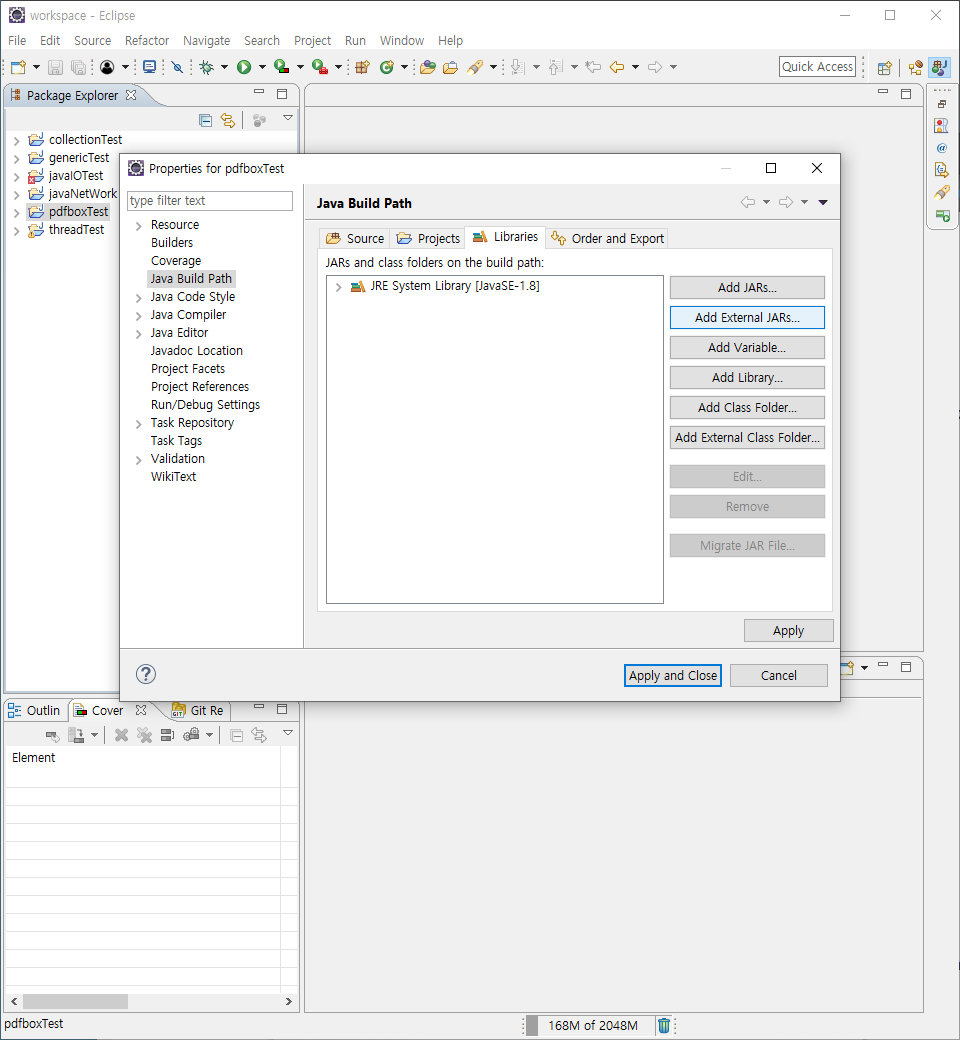This screenshot has height=1040, width=960.
Task: Open the File menu
Action: pos(17,40)
